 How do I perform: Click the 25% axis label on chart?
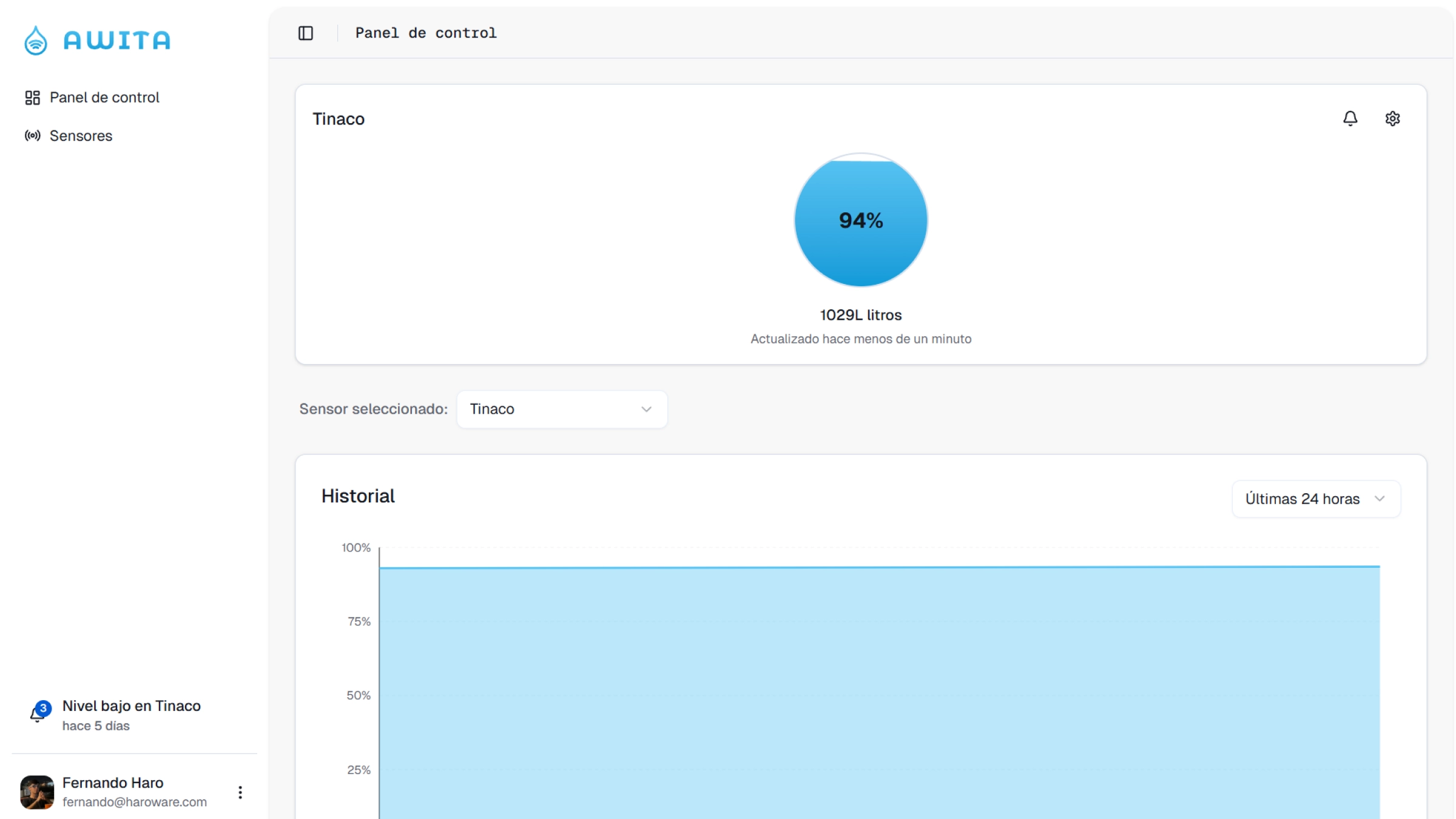click(359, 770)
